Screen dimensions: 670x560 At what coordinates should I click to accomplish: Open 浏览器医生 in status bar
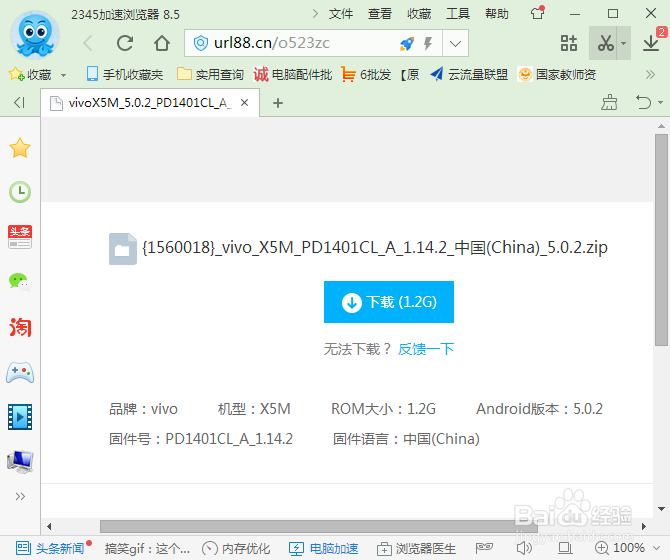point(417,548)
